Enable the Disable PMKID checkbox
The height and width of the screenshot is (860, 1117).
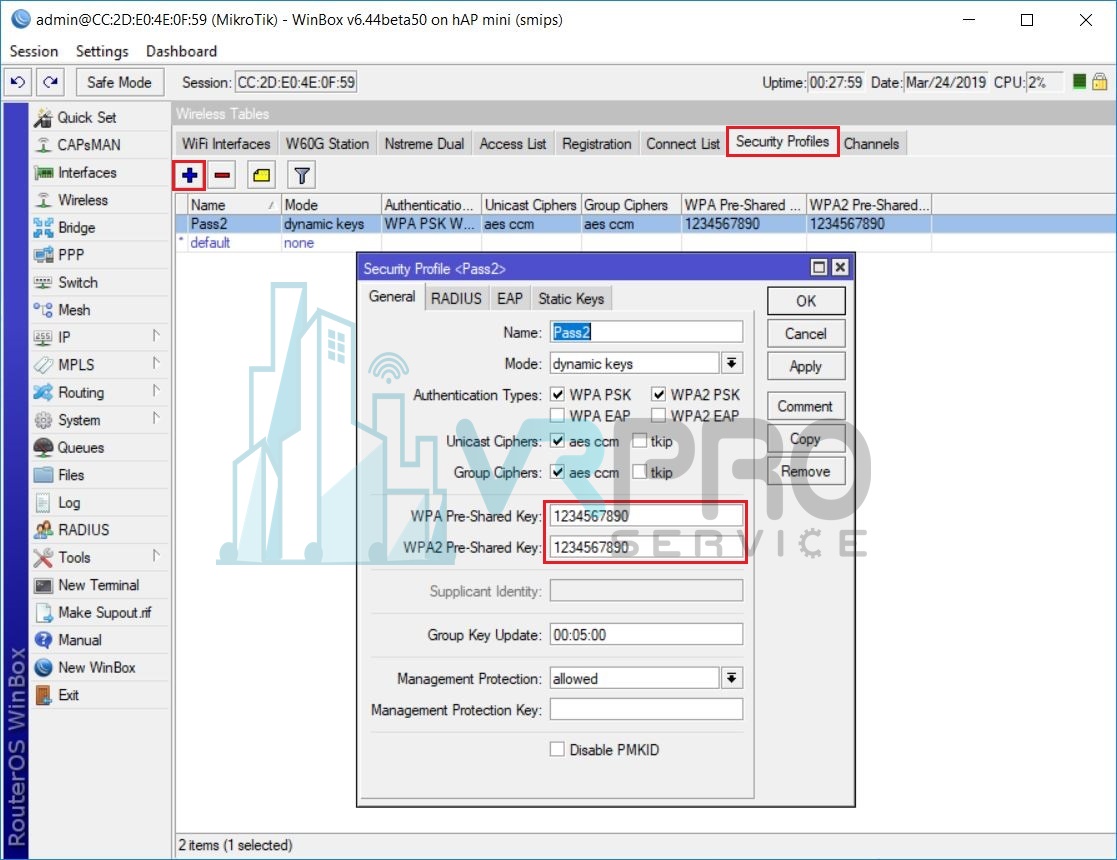(x=557, y=749)
